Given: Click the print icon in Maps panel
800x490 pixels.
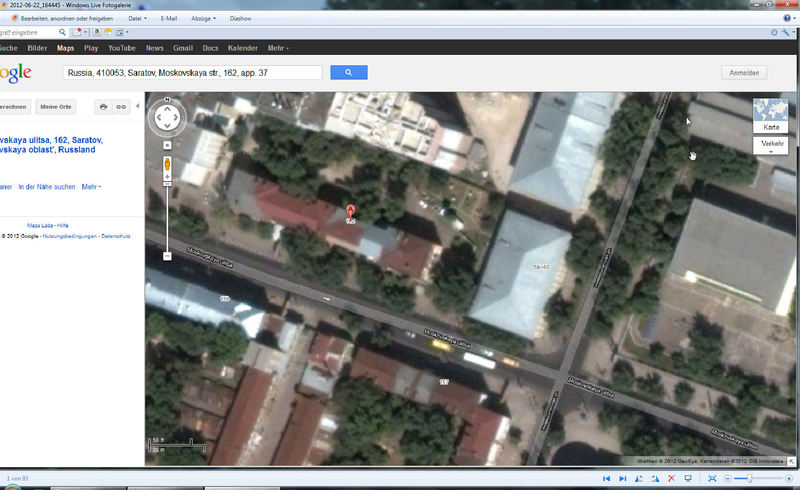Looking at the screenshot, I should tap(103, 106).
